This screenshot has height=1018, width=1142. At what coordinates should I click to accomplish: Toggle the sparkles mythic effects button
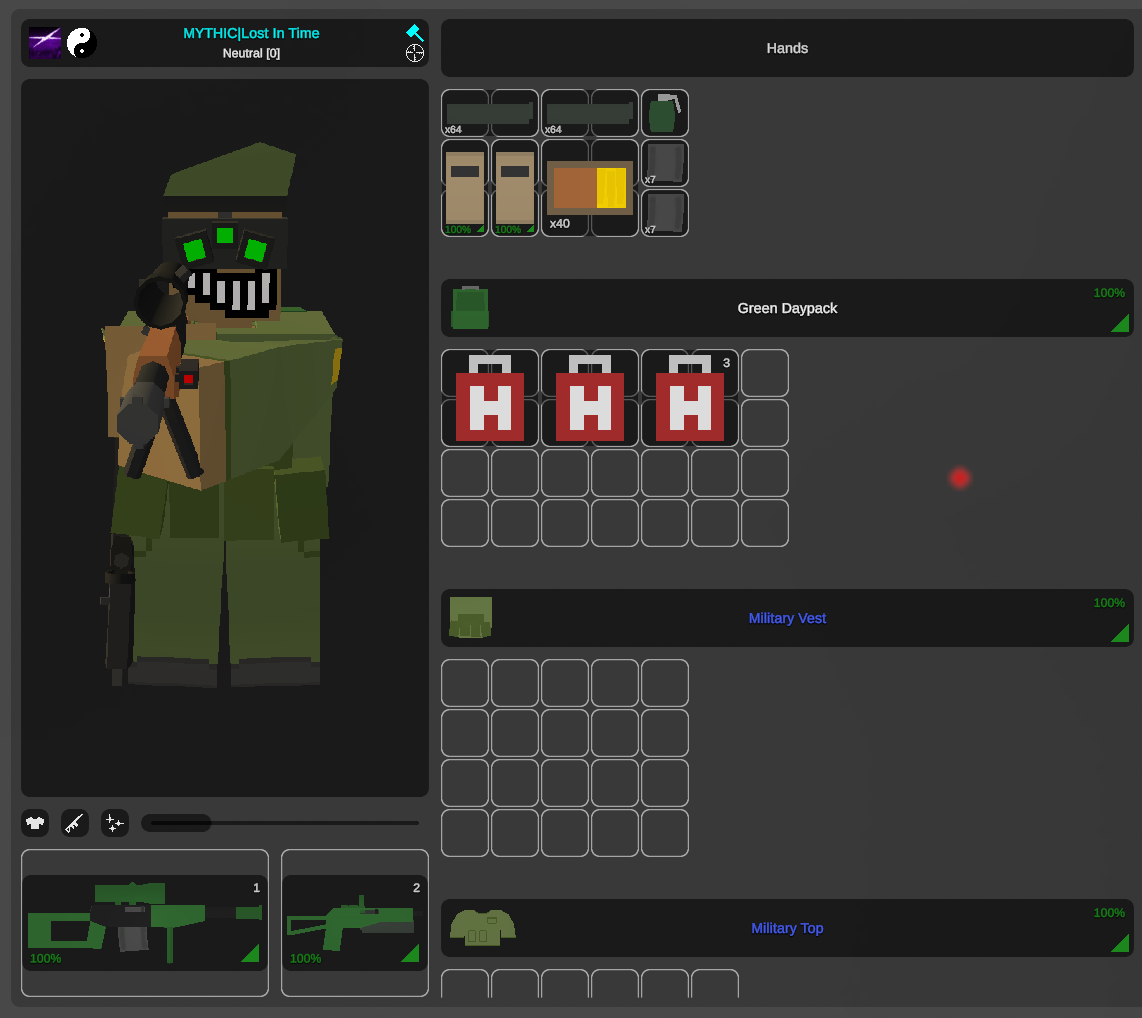point(115,823)
